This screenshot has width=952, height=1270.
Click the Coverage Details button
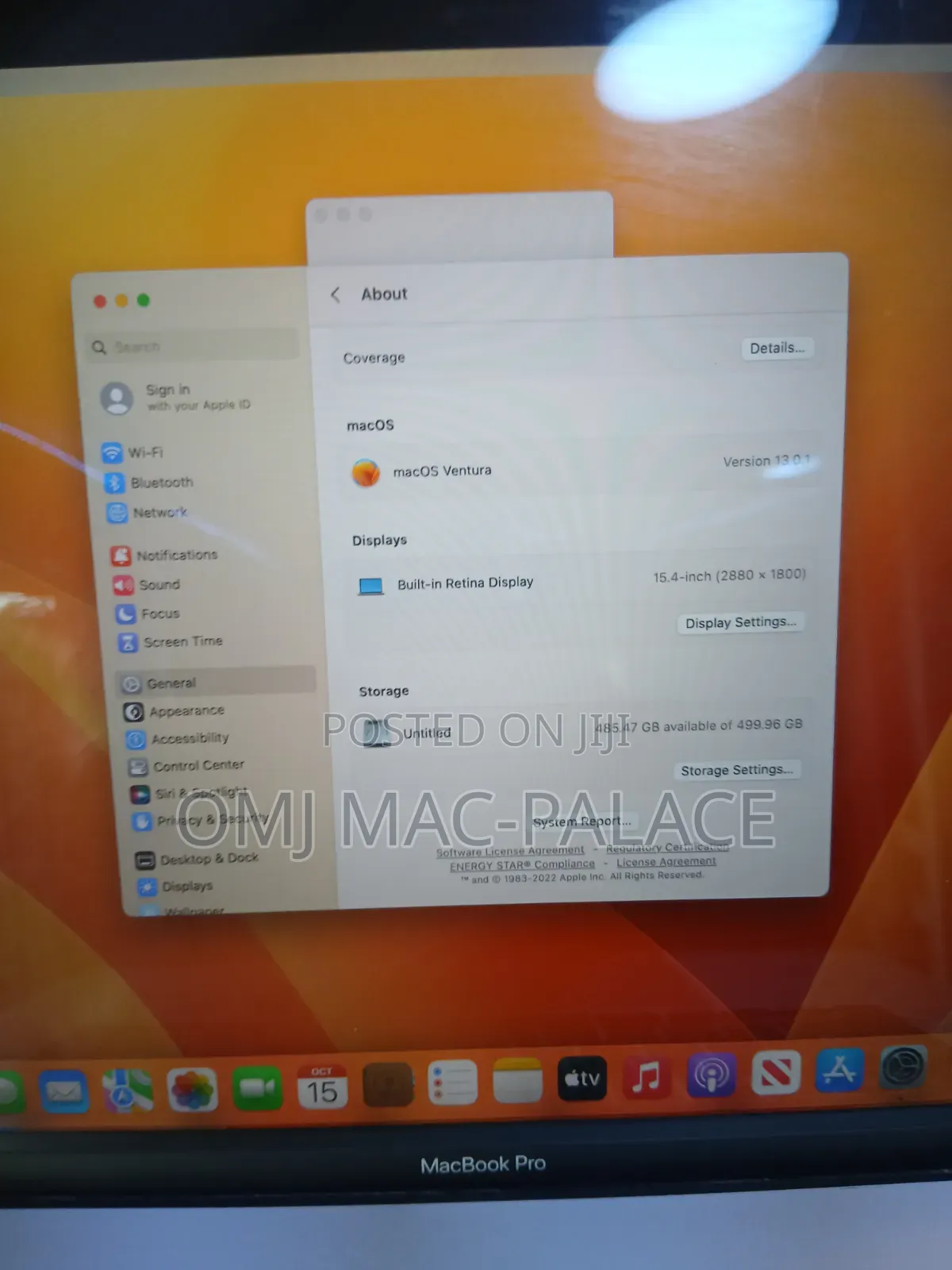coord(777,348)
